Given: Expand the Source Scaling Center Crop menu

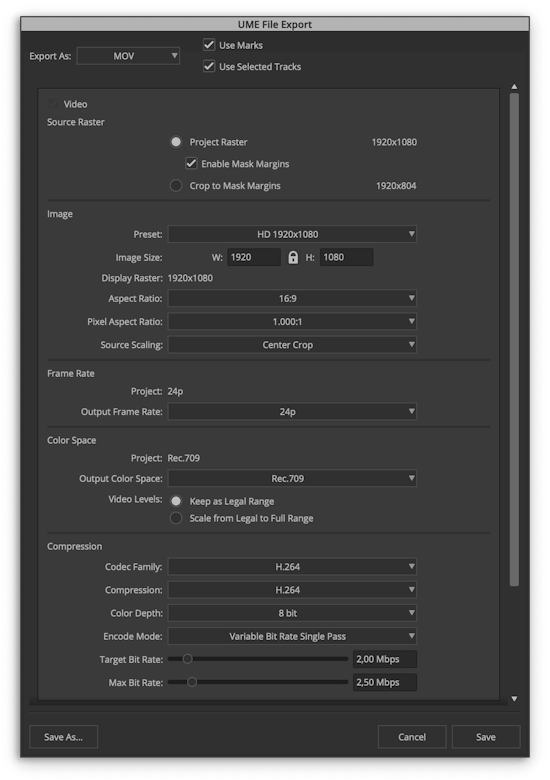Looking at the screenshot, I should 292,344.
